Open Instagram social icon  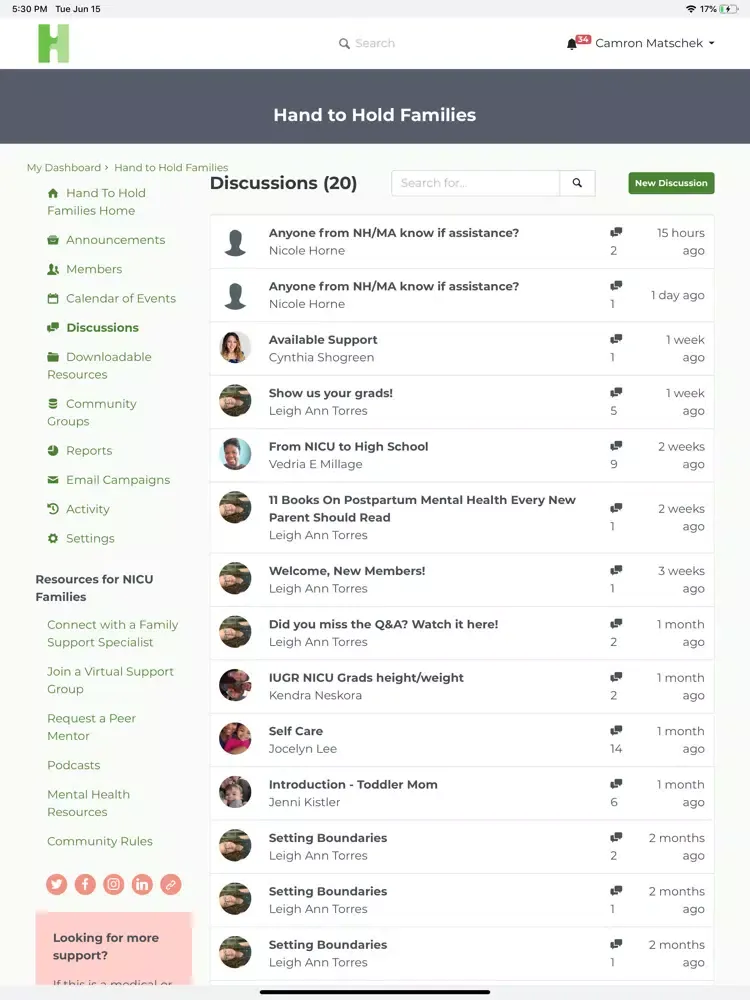114,885
